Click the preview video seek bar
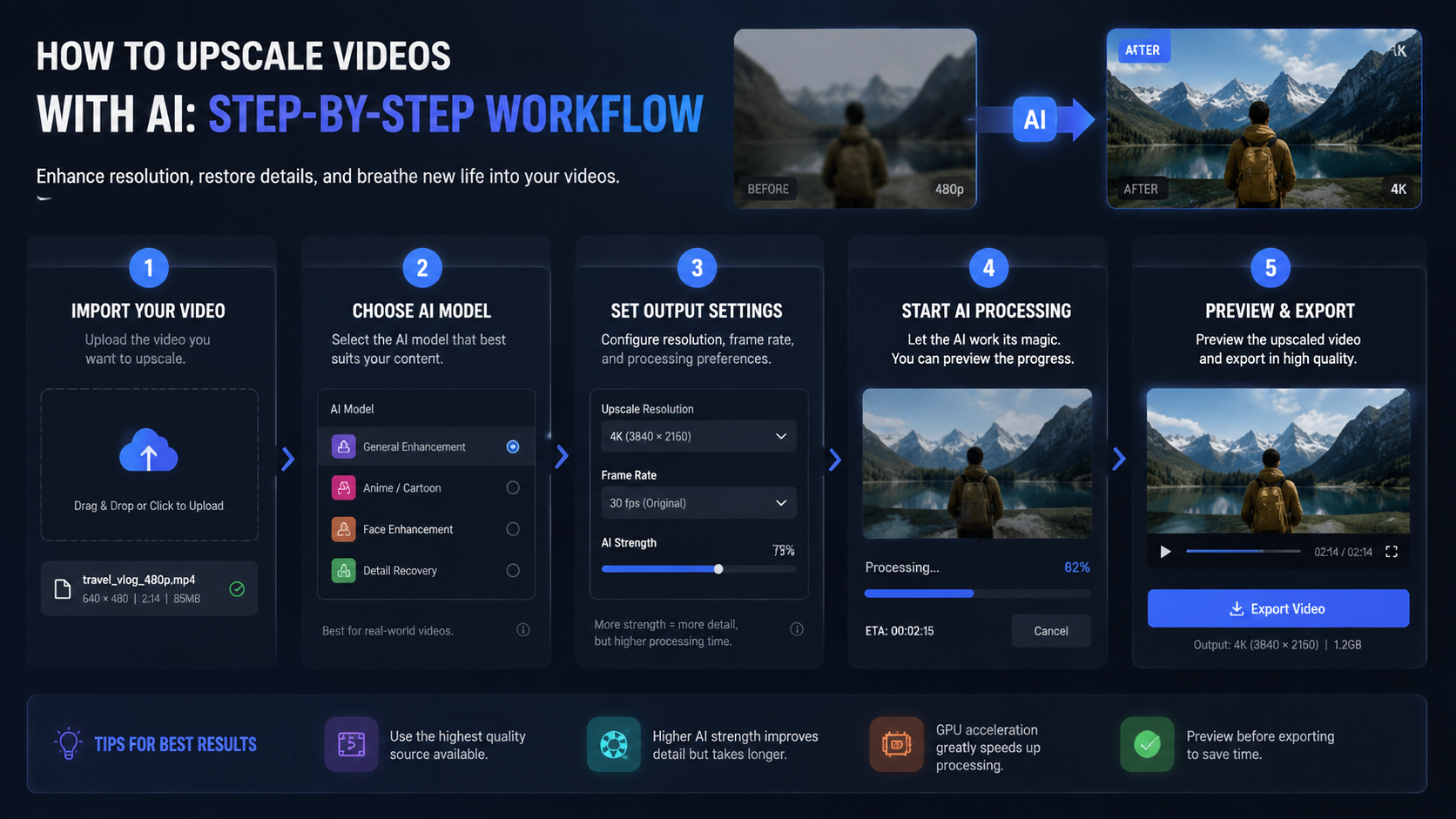The width and height of the screenshot is (1456, 819). pos(1243,551)
